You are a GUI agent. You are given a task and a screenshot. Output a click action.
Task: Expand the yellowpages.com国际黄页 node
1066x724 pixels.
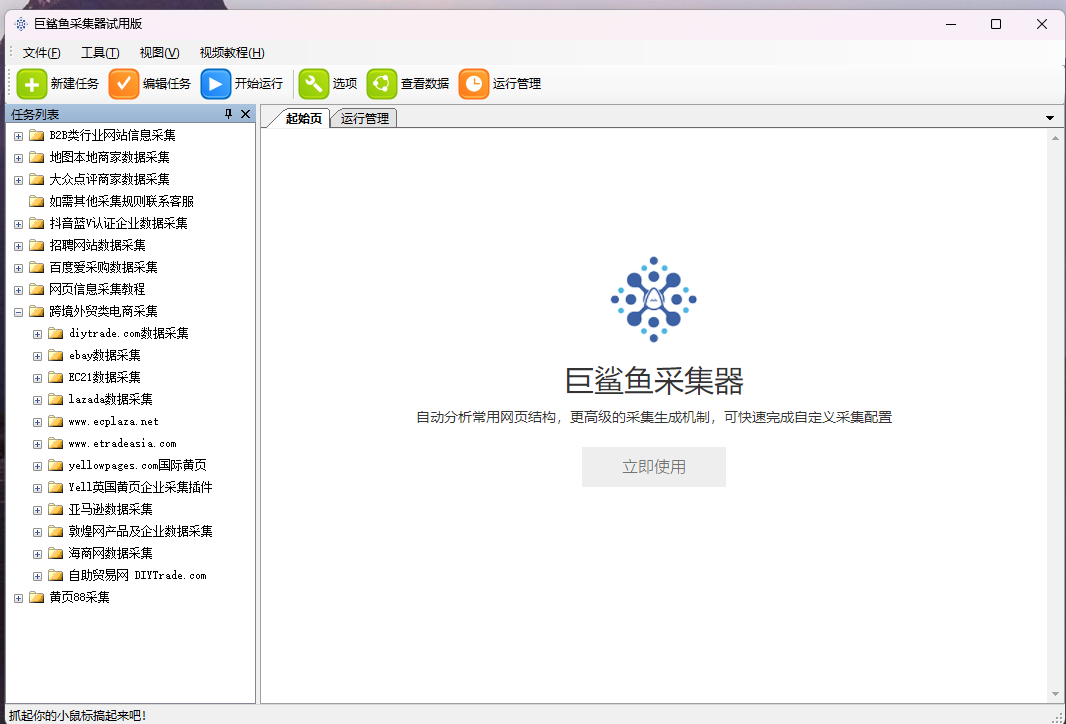[37, 466]
